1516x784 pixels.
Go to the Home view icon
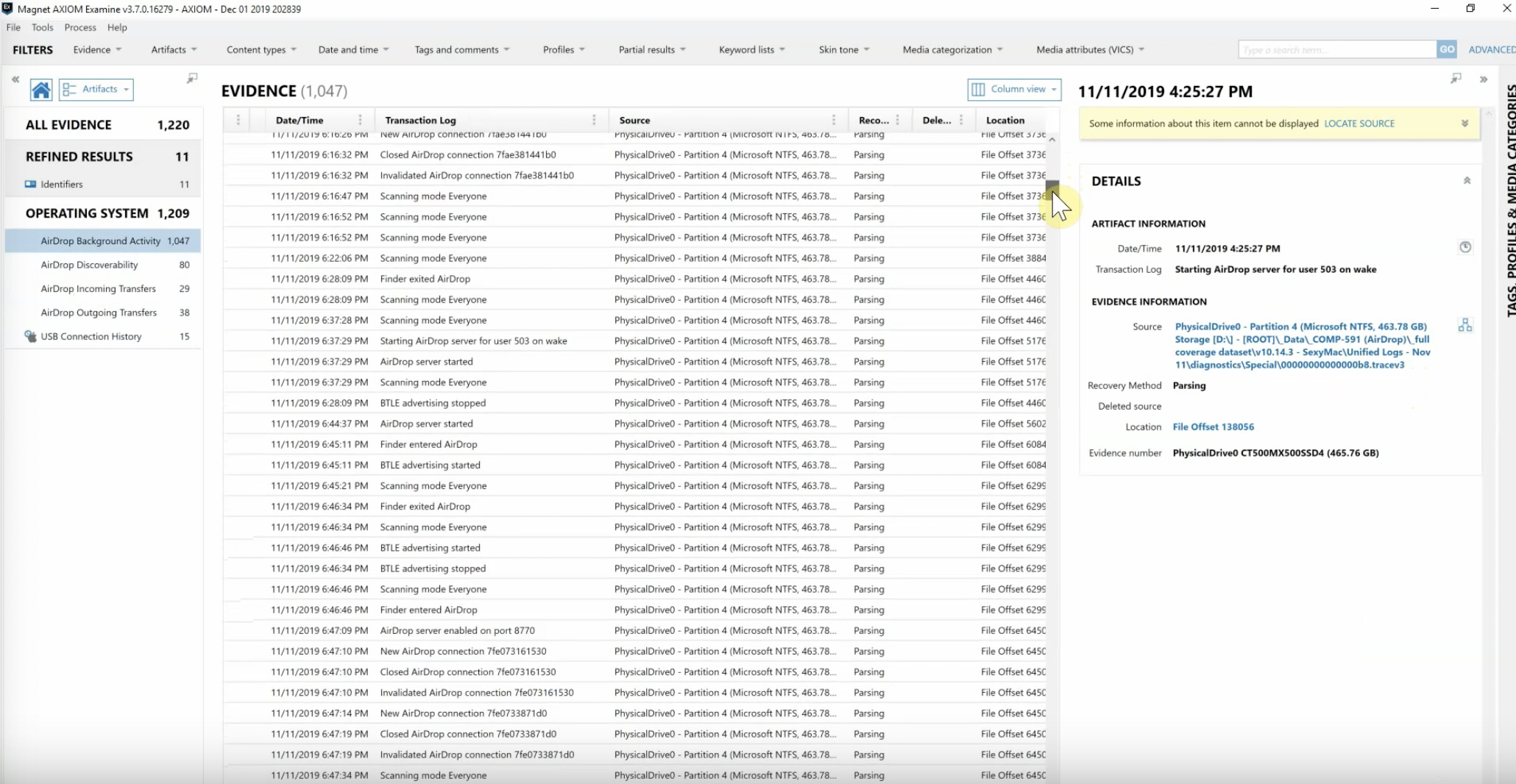pyautogui.click(x=41, y=90)
